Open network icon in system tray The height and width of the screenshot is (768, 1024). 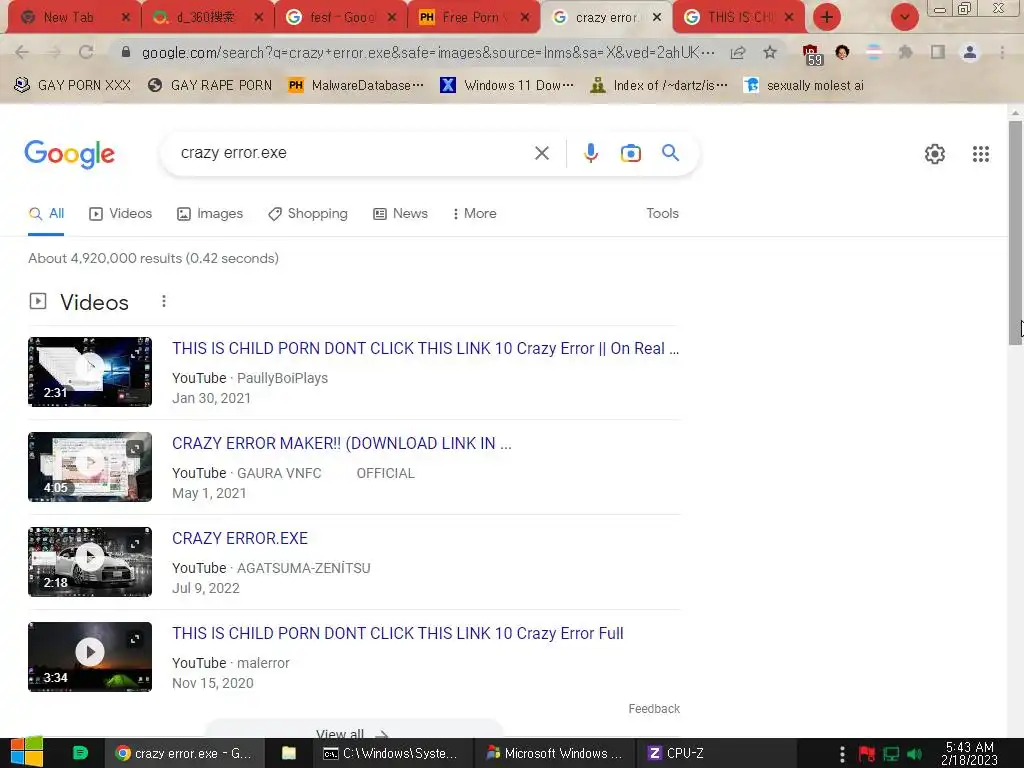coord(891,754)
